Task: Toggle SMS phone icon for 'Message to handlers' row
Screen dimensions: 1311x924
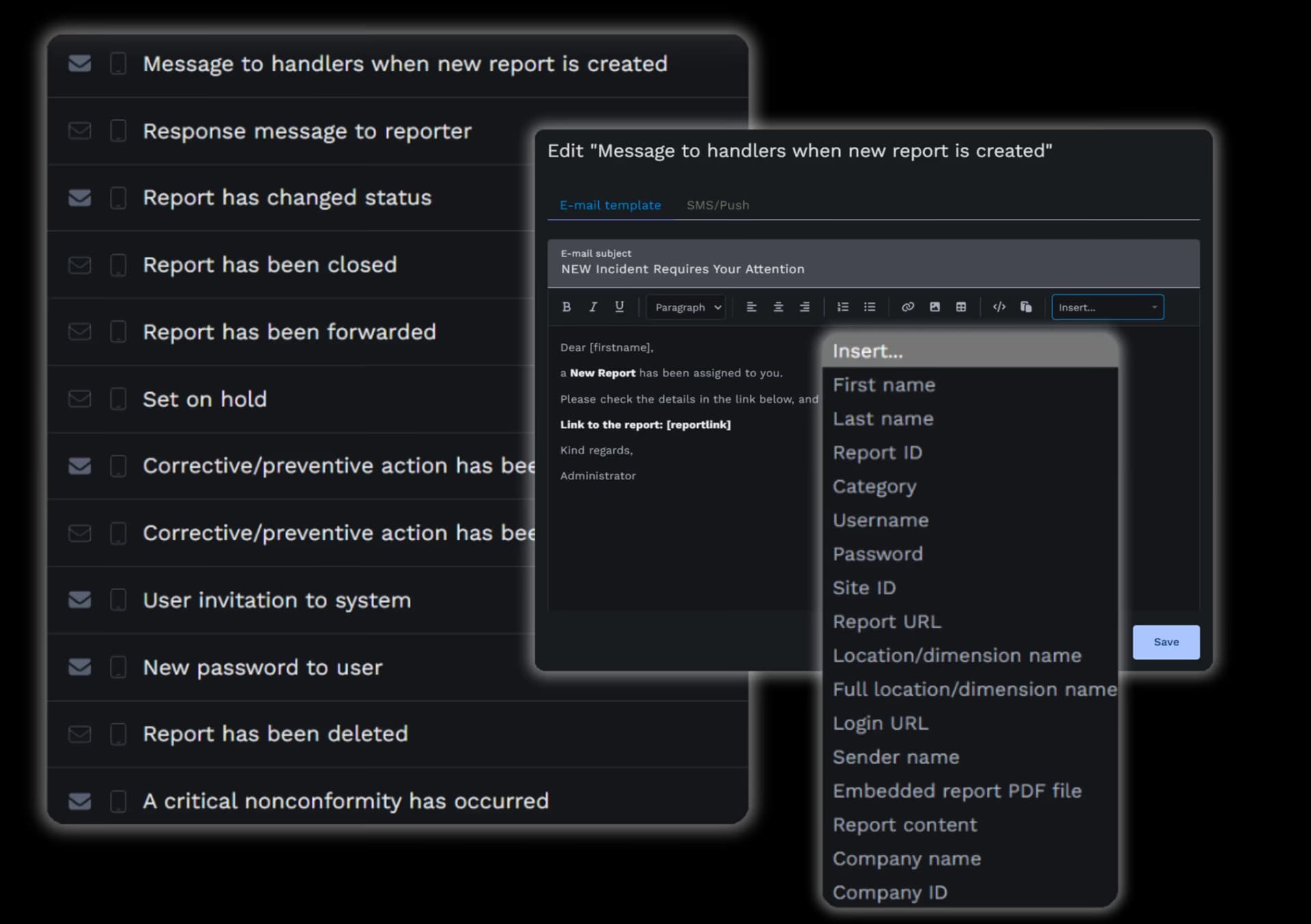Action: [x=118, y=64]
